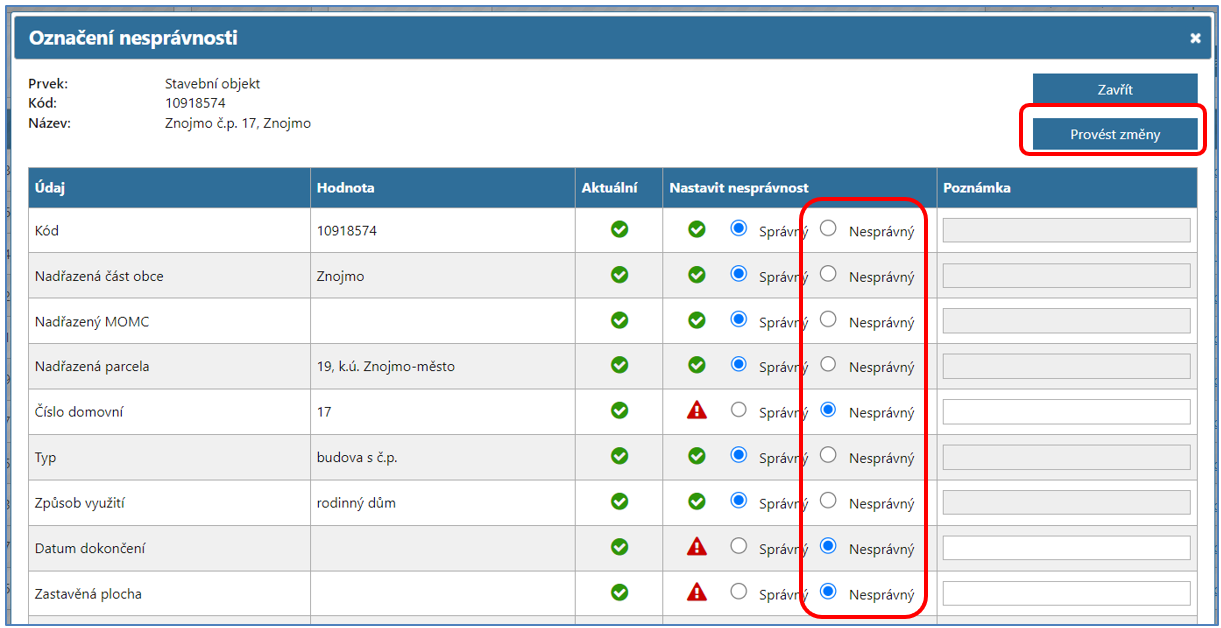
Task: Click the Poznámka field for Číslo domovní
Action: pos(1066,412)
